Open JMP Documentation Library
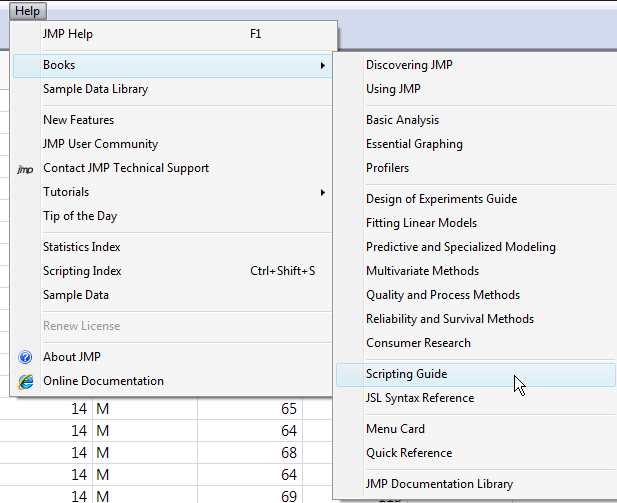The image size is (617, 503). coord(439,484)
